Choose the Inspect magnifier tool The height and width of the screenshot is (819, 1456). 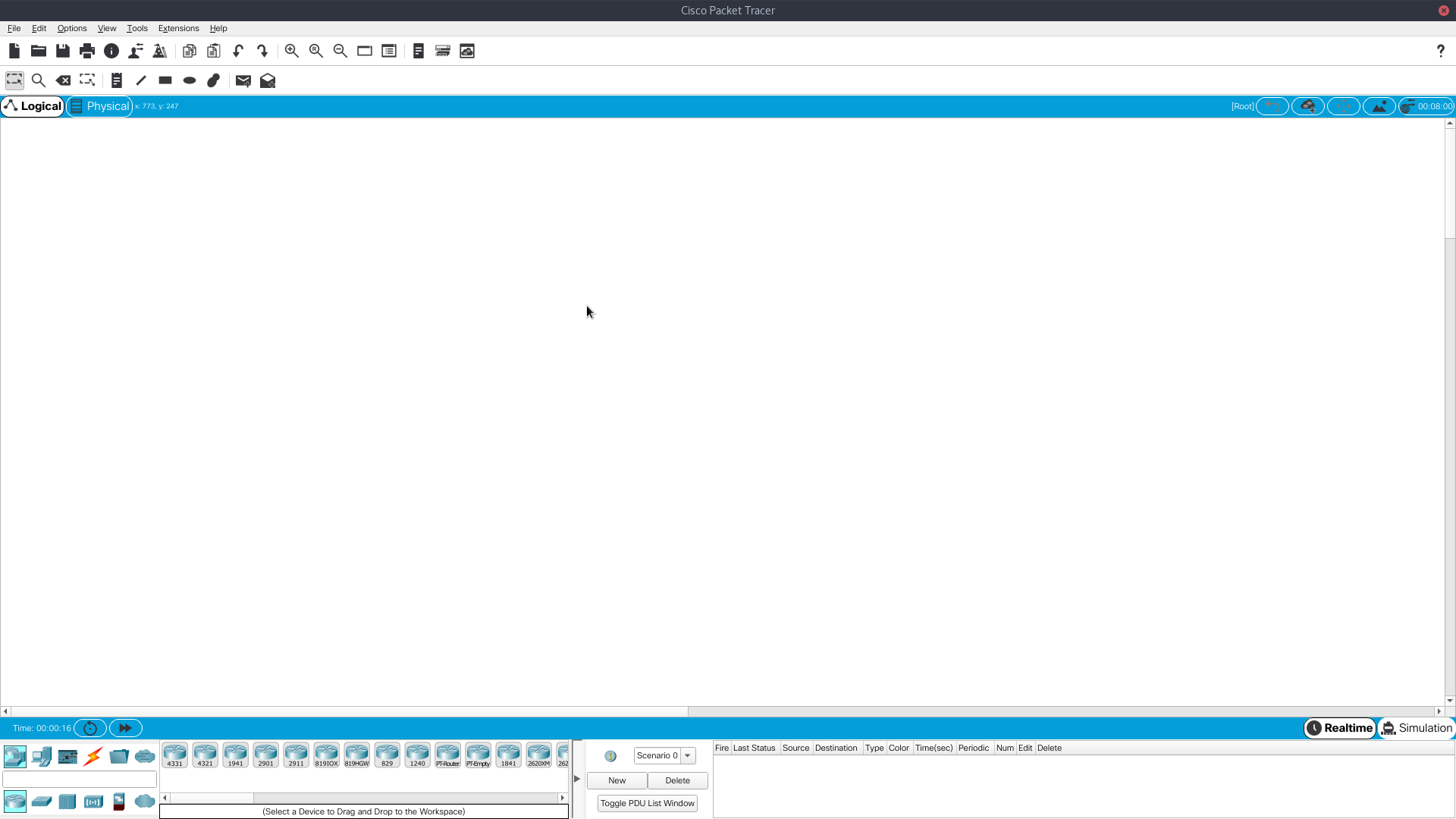coord(39,80)
